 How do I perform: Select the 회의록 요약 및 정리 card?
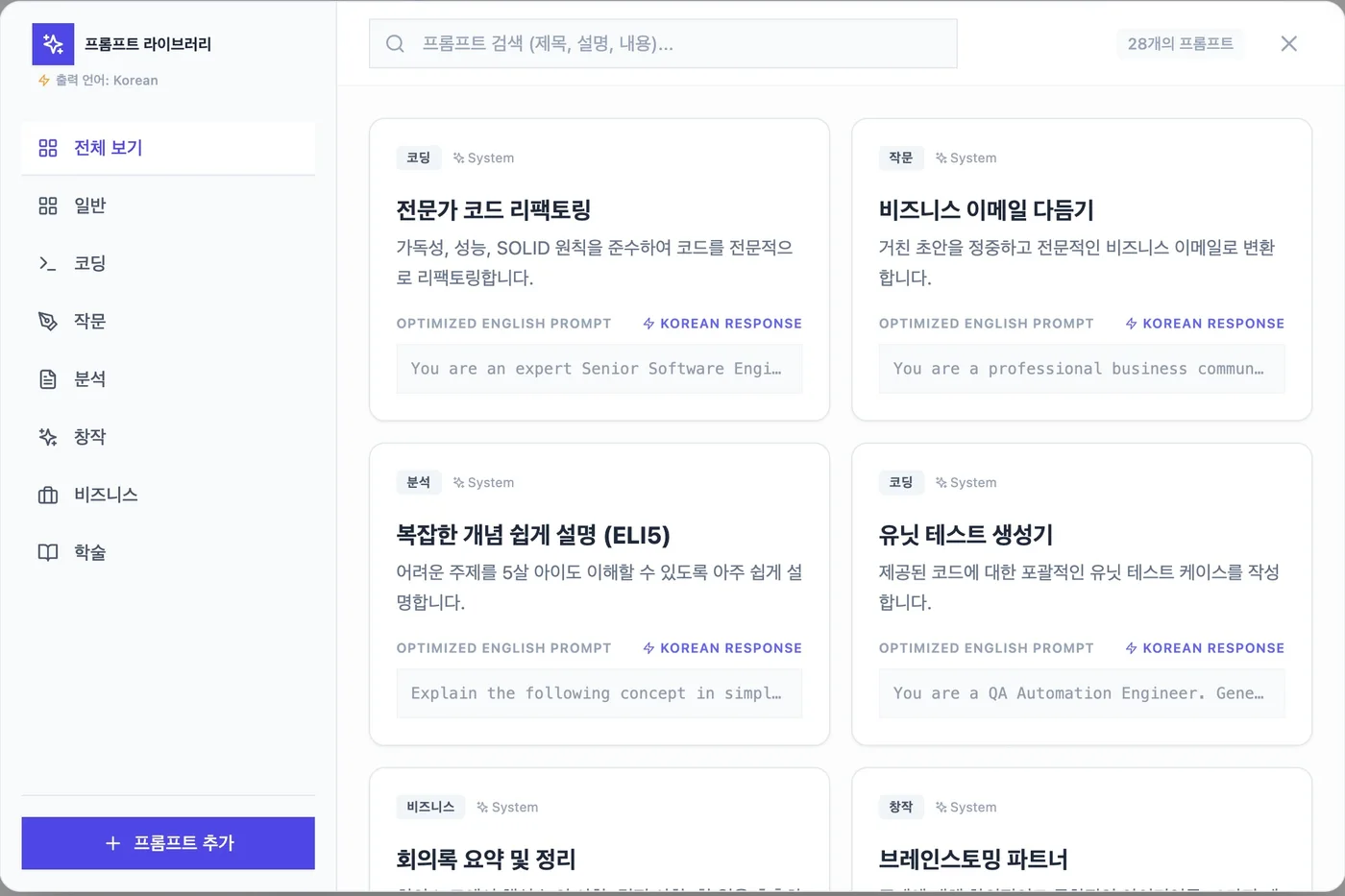click(599, 832)
